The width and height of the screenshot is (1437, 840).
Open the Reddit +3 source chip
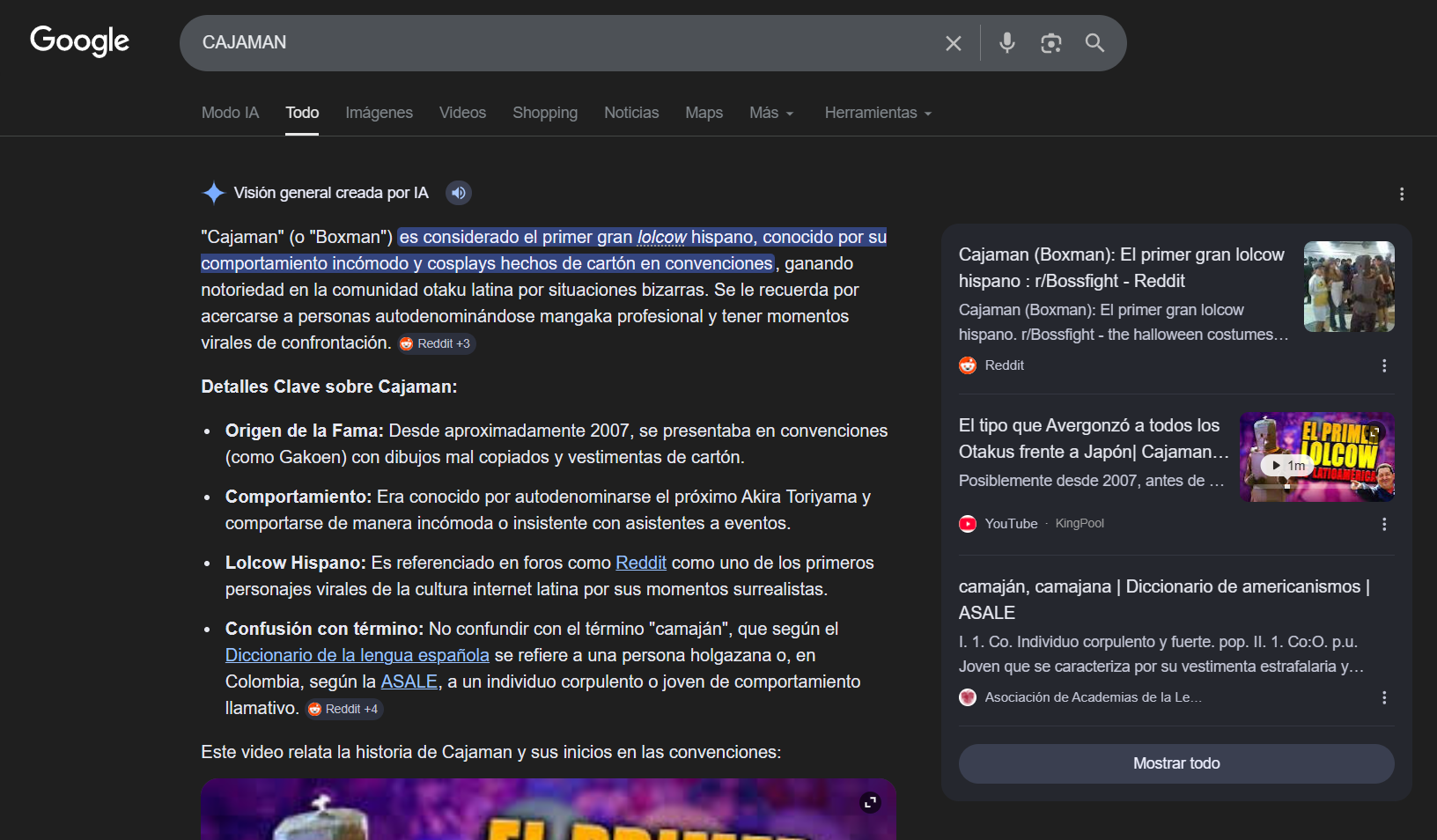click(x=435, y=343)
